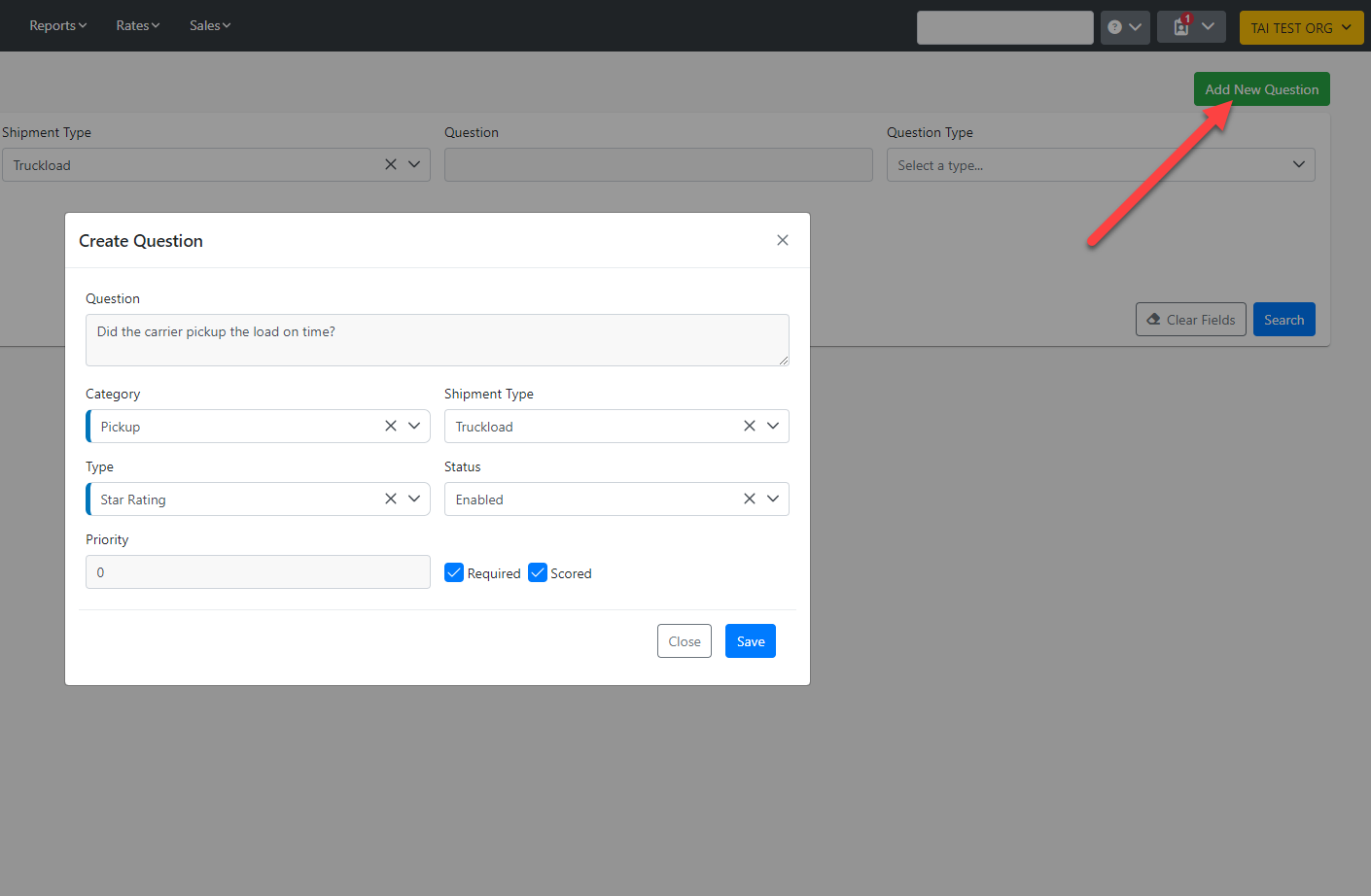This screenshot has width=1371, height=896.
Task: Open the TAI TEST ORG organization dropdown
Action: point(1301,27)
